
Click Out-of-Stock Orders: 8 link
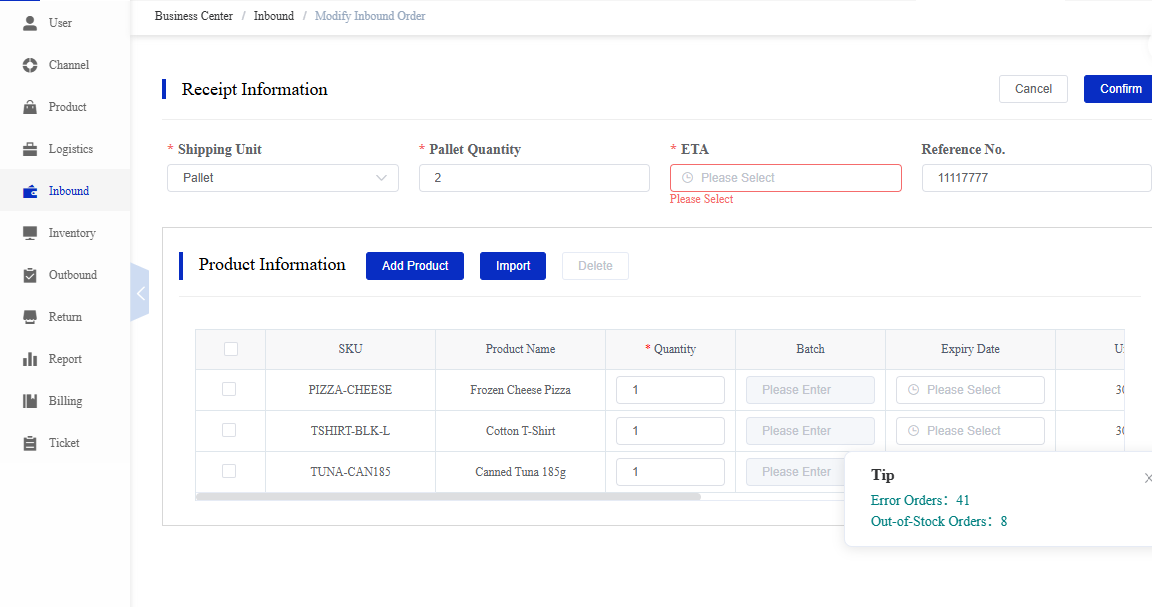[x=939, y=522]
